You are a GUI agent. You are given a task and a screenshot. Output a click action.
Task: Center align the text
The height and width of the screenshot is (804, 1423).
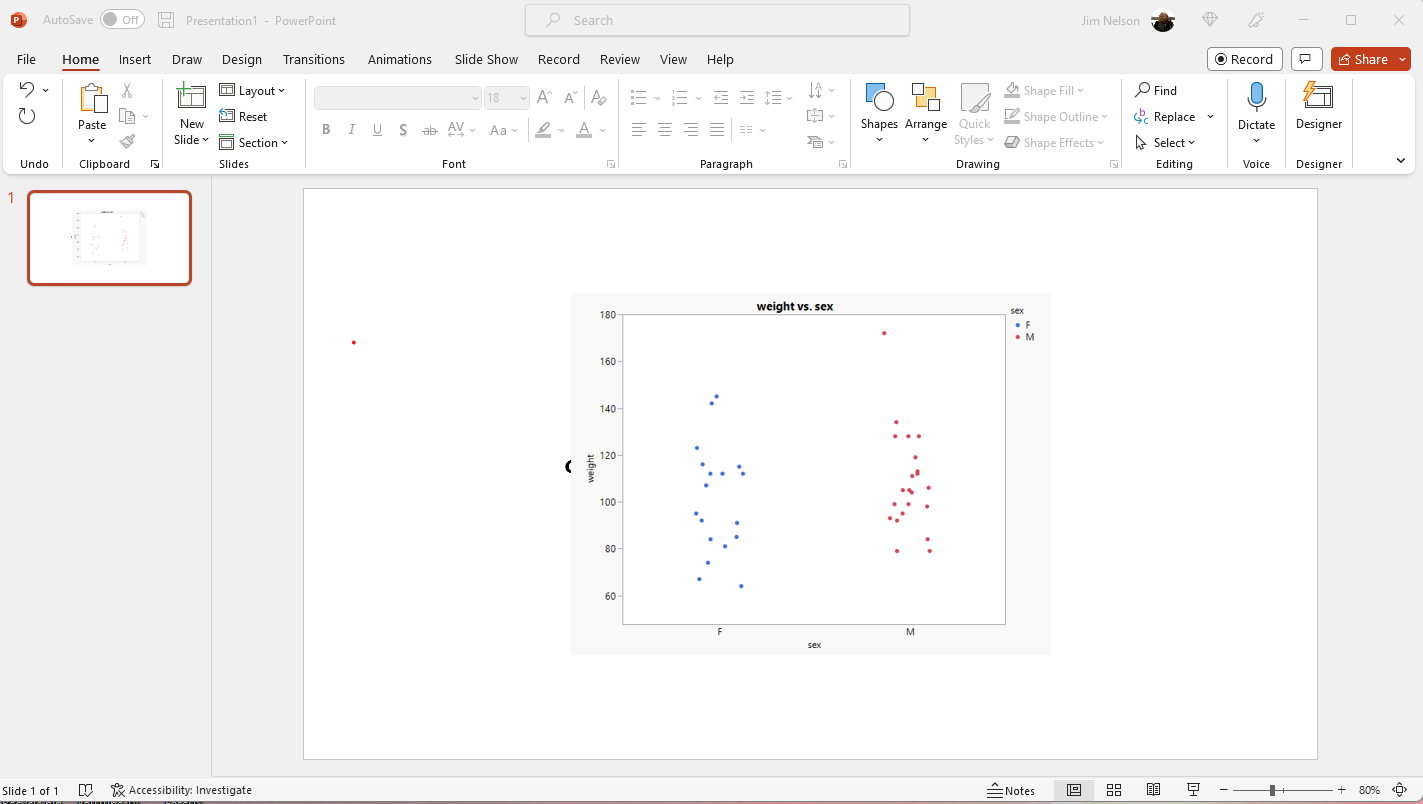pos(665,129)
